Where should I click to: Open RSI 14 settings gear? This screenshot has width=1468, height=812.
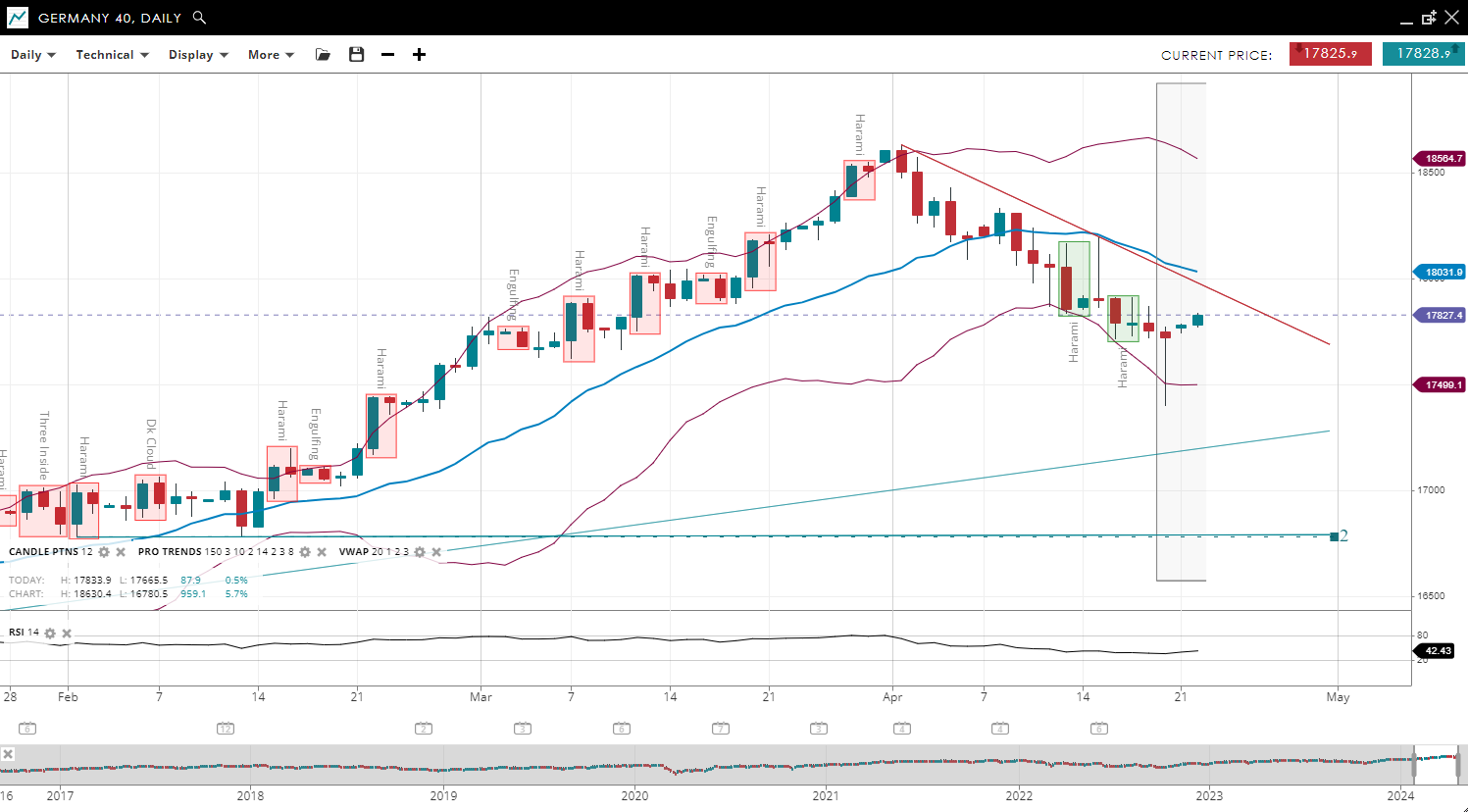coord(50,634)
